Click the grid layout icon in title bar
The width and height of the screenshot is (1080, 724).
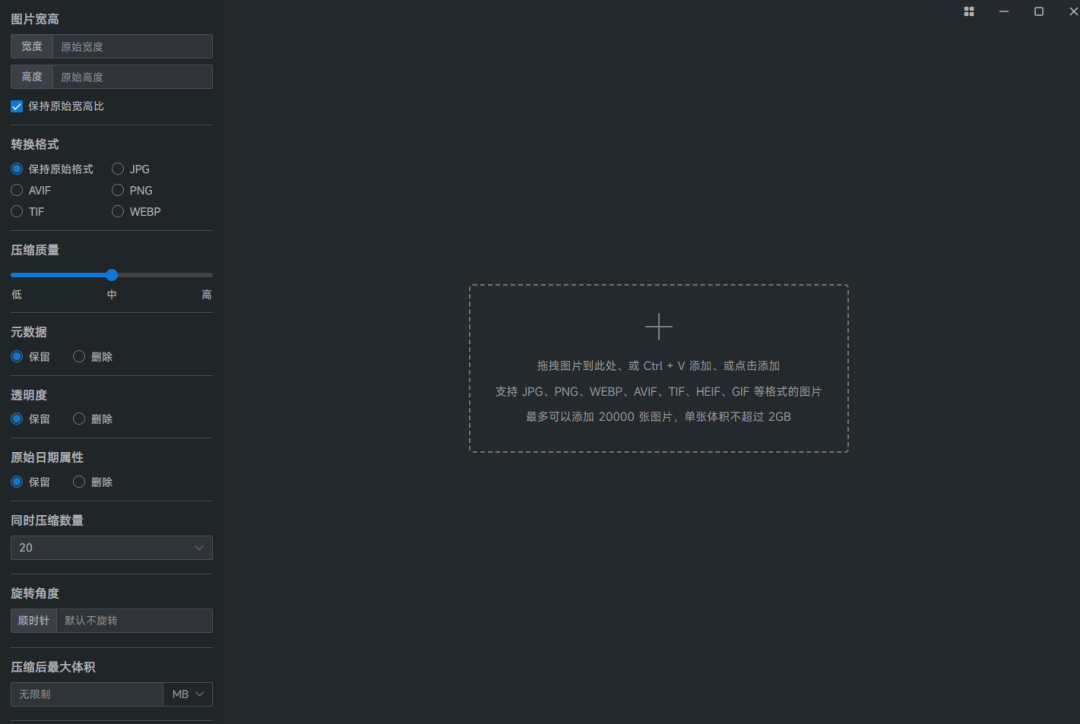tap(968, 12)
